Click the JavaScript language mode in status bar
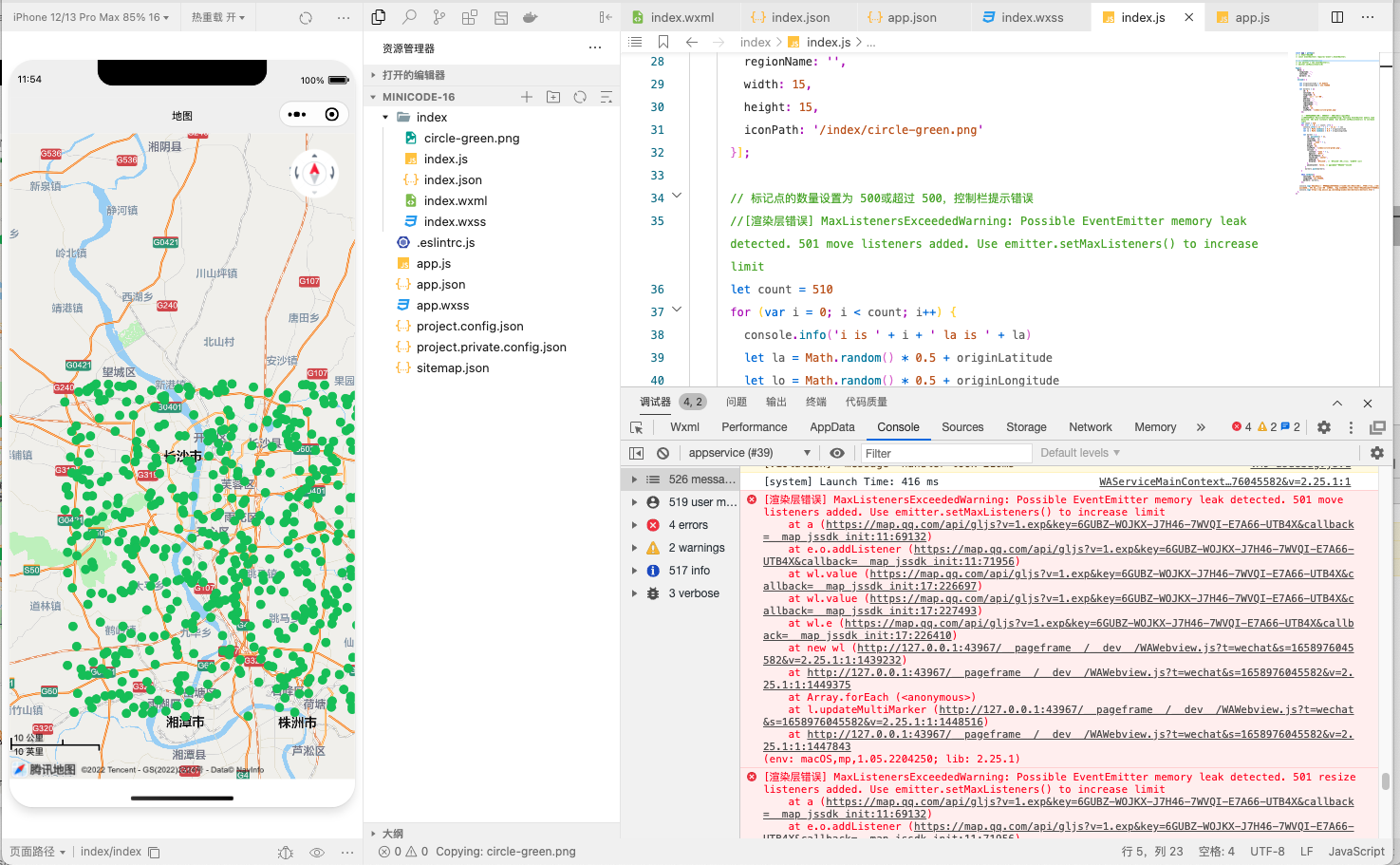The width and height of the screenshot is (1400, 865). click(x=1356, y=852)
